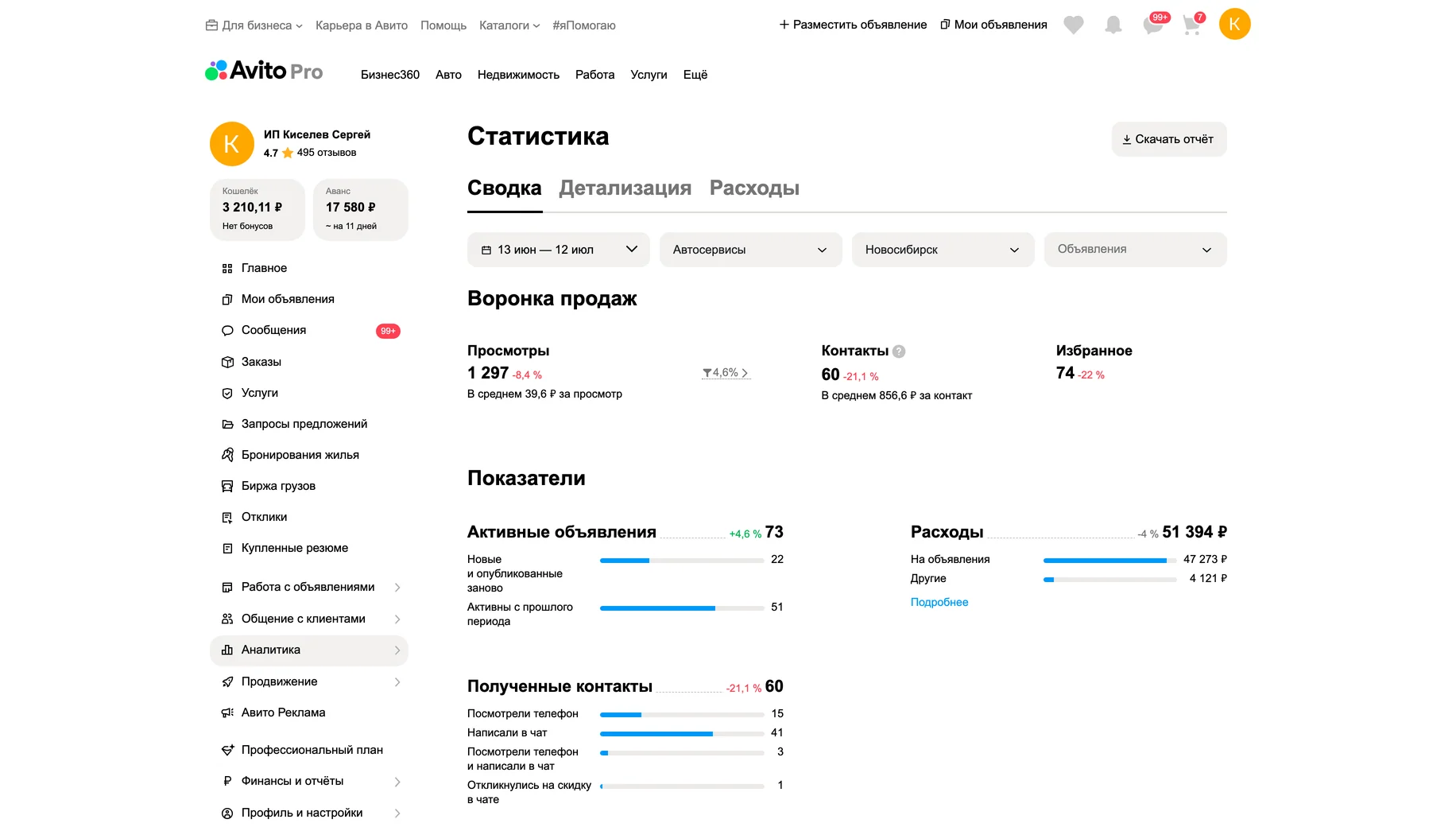Image resolution: width=1456 pixels, height=827 pixels.
Task: Click the Продвижение rocket icon
Action: click(x=227, y=682)
